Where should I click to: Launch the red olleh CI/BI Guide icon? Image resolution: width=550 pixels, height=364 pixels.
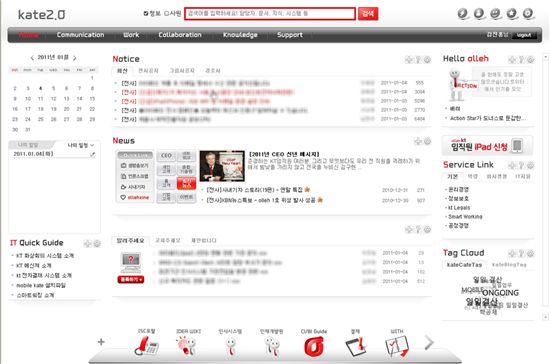tap(314, 346)
